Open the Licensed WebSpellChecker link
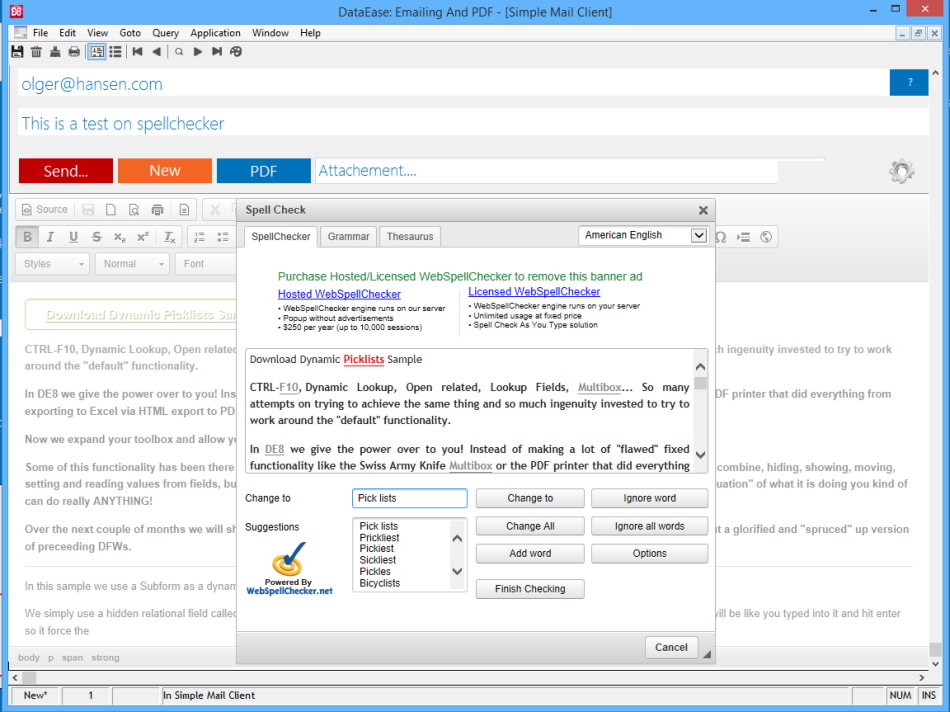 [x=534, y=291]
